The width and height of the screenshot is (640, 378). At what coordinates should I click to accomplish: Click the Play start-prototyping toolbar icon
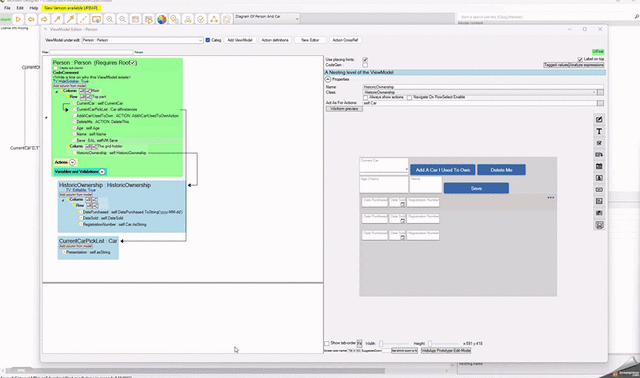(18, 19)
